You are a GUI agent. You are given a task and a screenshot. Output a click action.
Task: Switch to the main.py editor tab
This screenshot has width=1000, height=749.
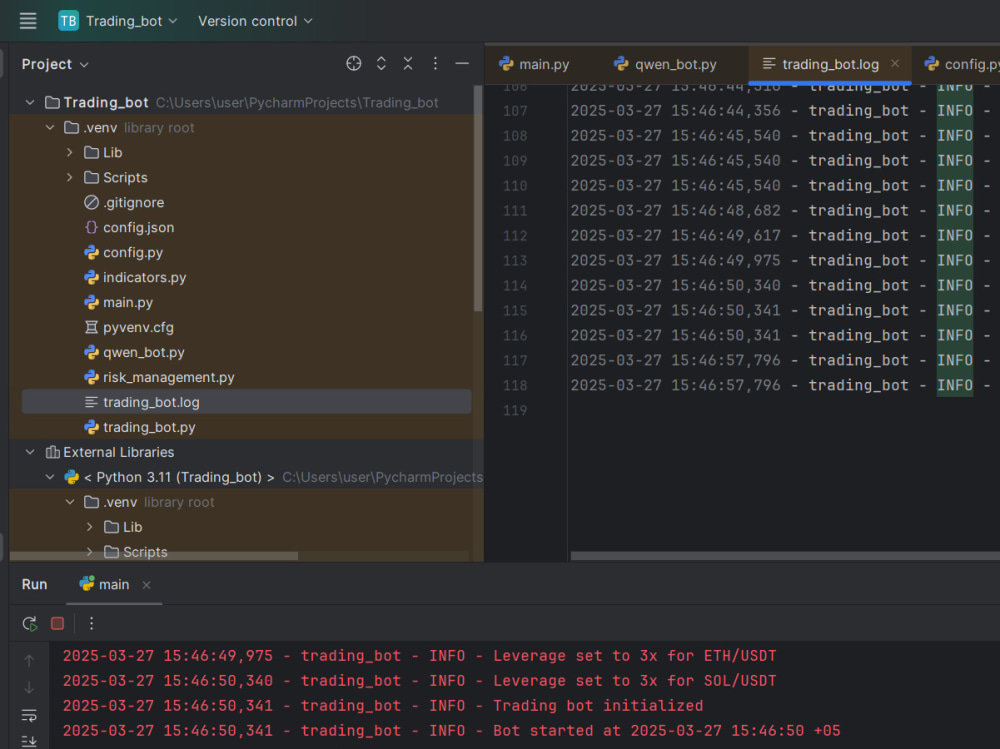pyautogui.click(x=534, y=64)
